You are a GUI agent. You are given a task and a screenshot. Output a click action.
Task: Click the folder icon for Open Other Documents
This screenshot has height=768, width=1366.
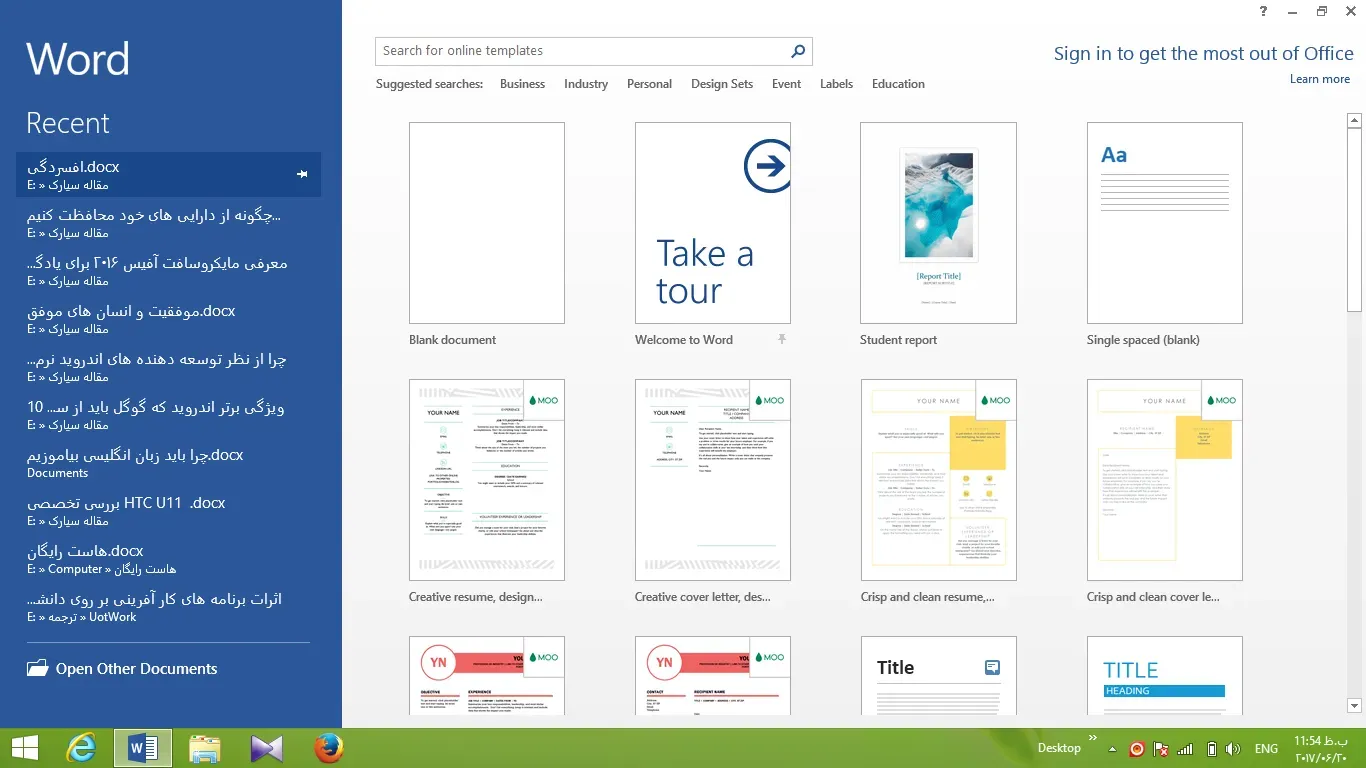pyautogui.click(x=37, y=668)
